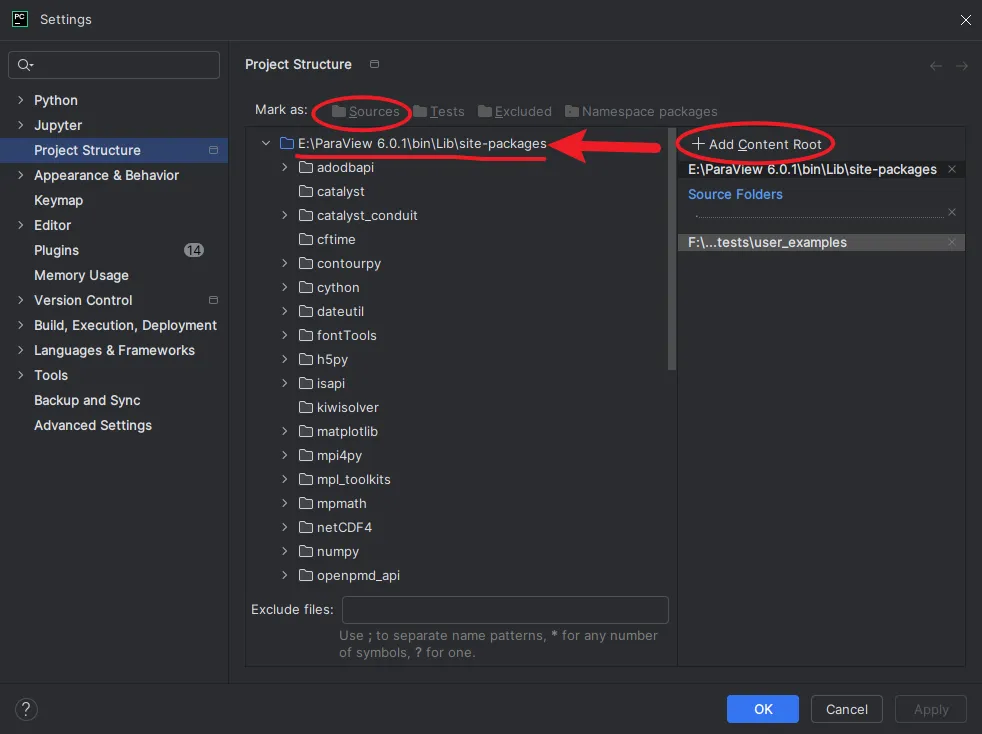This screenshot has width=982, height=734.
Task: Collapse the site-packages root folder
Action: (266, 143)
